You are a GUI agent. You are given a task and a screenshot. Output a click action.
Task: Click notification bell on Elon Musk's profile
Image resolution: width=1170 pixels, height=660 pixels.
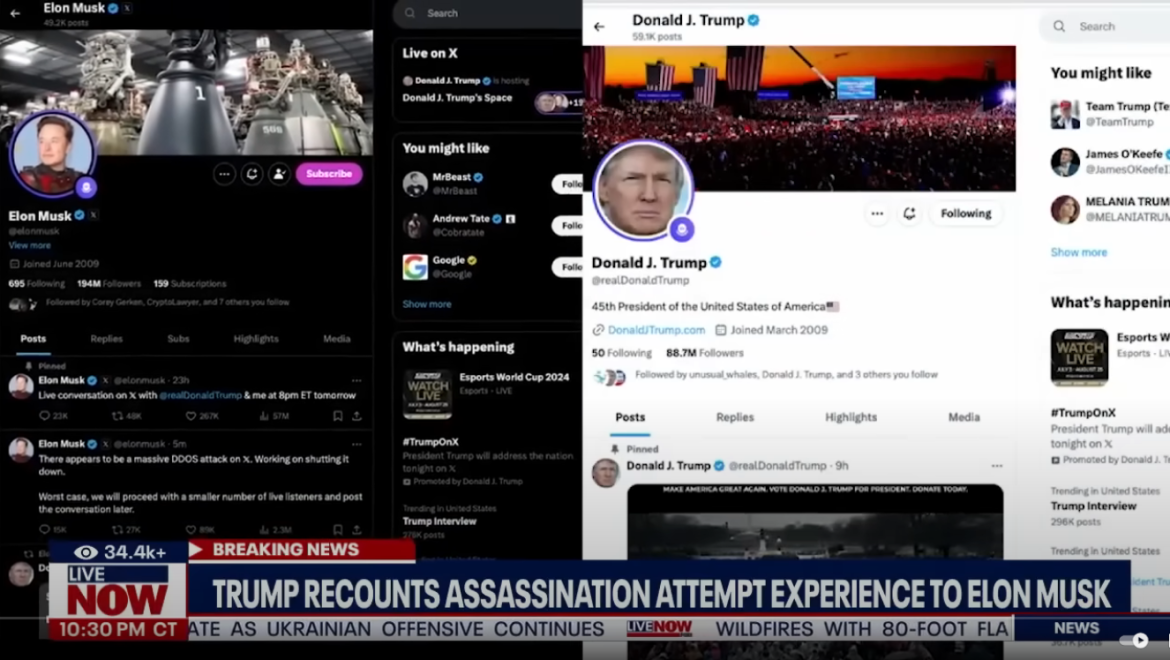tap(252, 174)
